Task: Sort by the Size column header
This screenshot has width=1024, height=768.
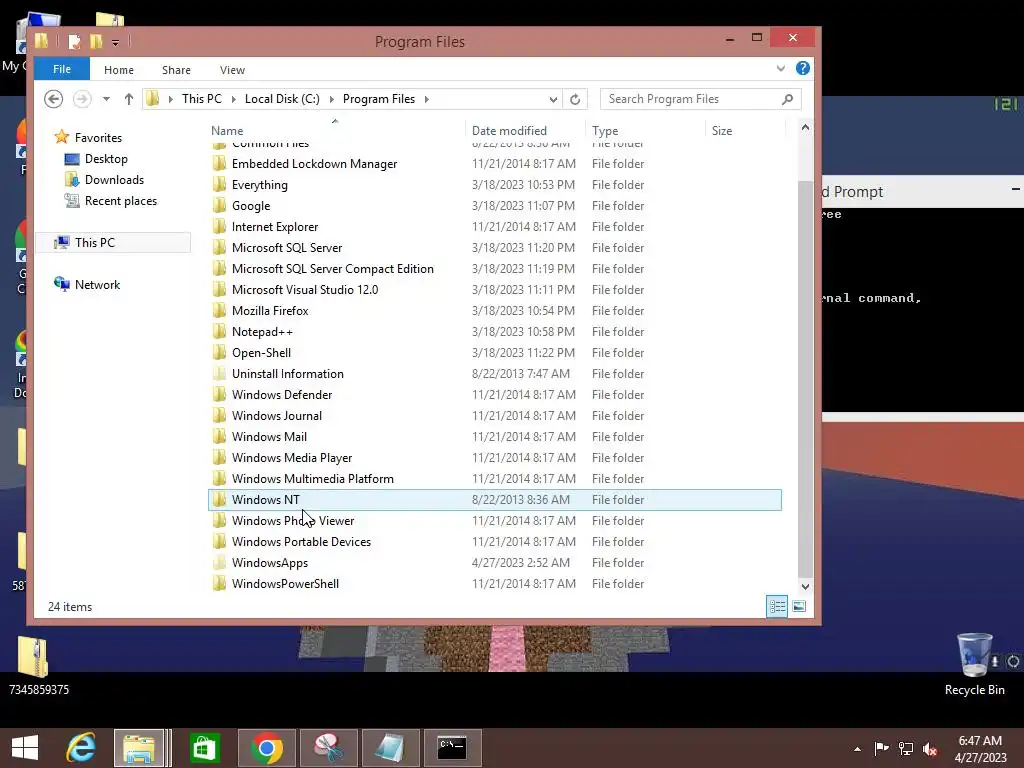Action: click(722, 131)
